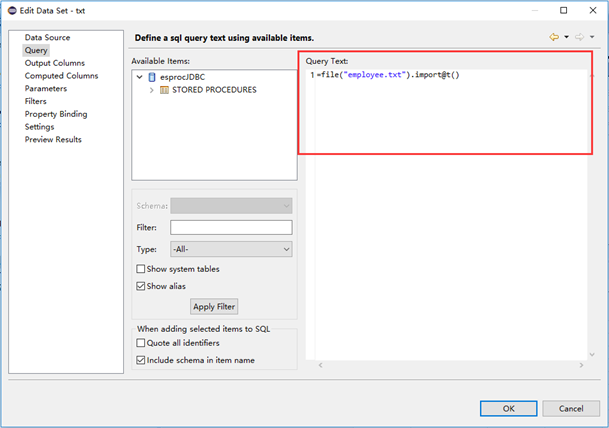Select Output Columns in left list
Image resolution: width=609 pixels, height=428 pixels.
(54, 63)
